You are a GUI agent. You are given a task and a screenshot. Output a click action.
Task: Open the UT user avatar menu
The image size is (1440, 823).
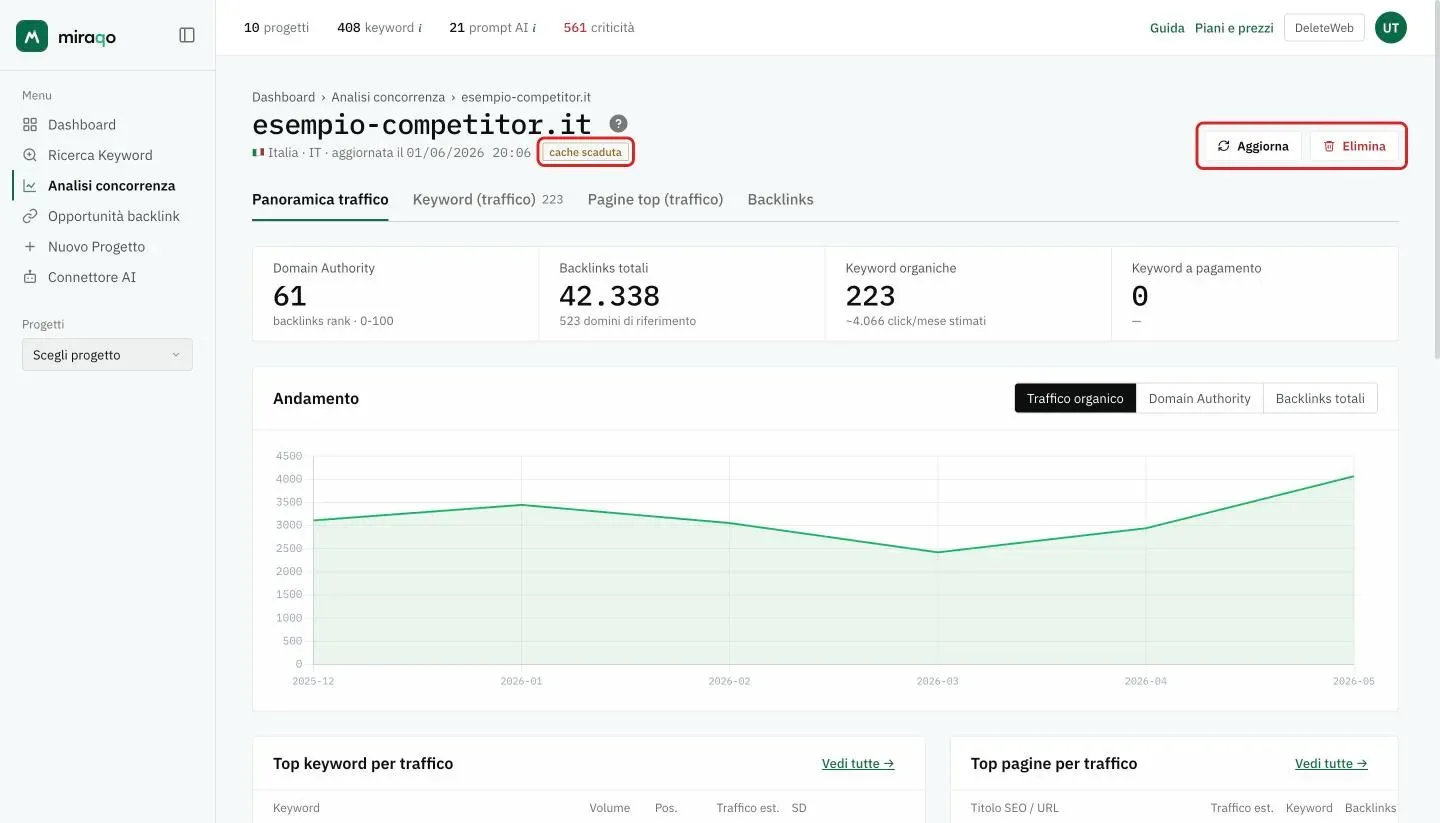click(x=1391, y=28)
